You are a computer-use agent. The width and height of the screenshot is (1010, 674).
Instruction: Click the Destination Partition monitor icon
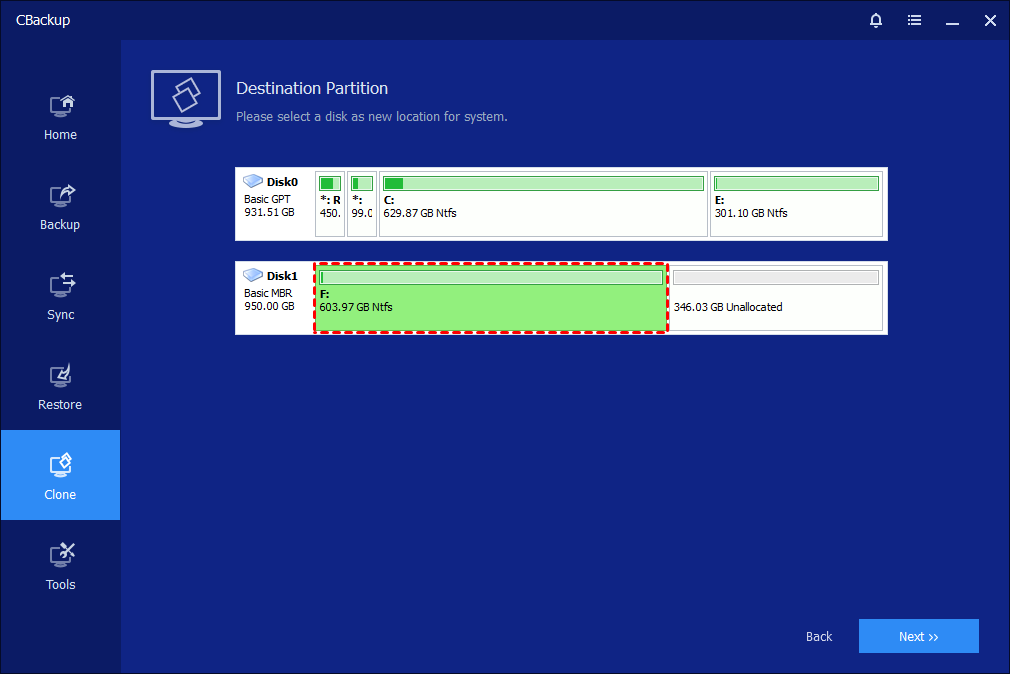(x=186, y=98)
